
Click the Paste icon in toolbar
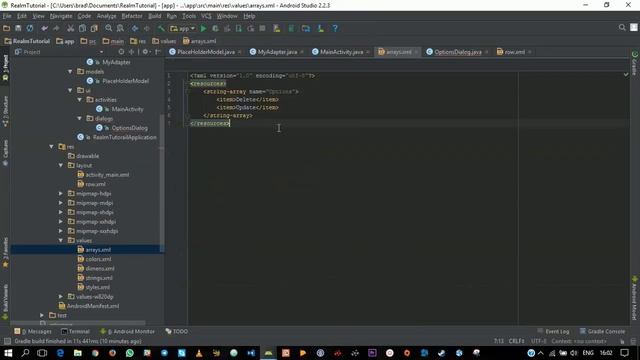pyautogui.click(x=94, y=29)
